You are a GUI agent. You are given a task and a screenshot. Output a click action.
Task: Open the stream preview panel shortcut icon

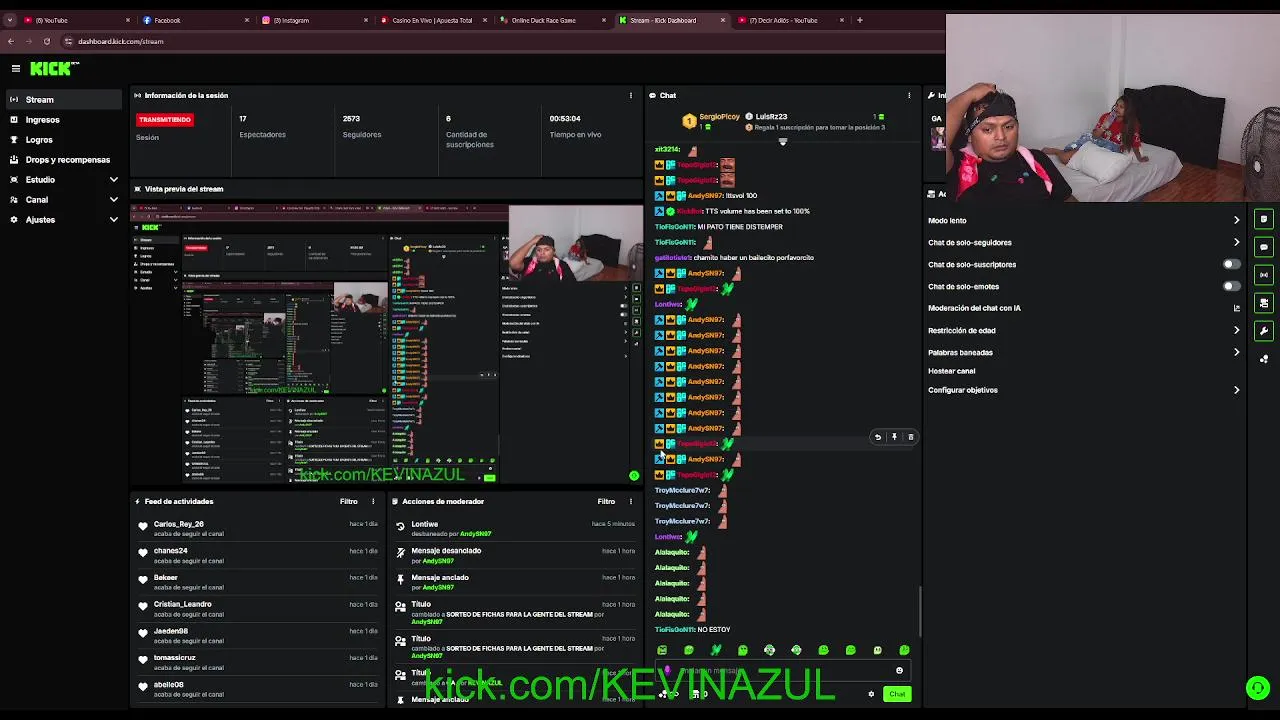click(x=1264, y=303)
